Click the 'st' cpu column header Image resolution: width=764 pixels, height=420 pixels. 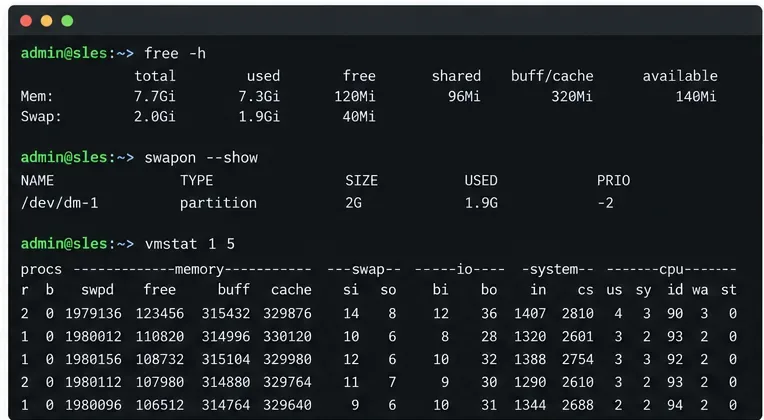pyautogui.click(x=729, y=290)
